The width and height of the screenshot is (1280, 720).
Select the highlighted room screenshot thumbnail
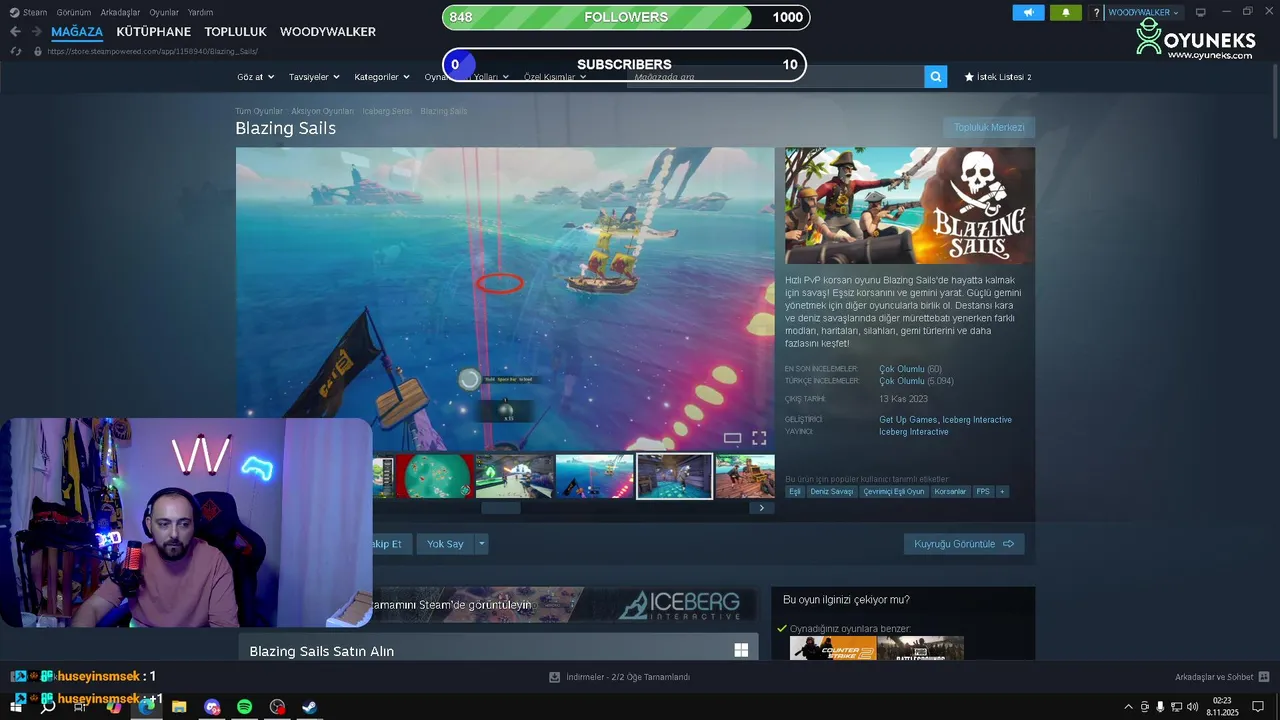point(674,476)
